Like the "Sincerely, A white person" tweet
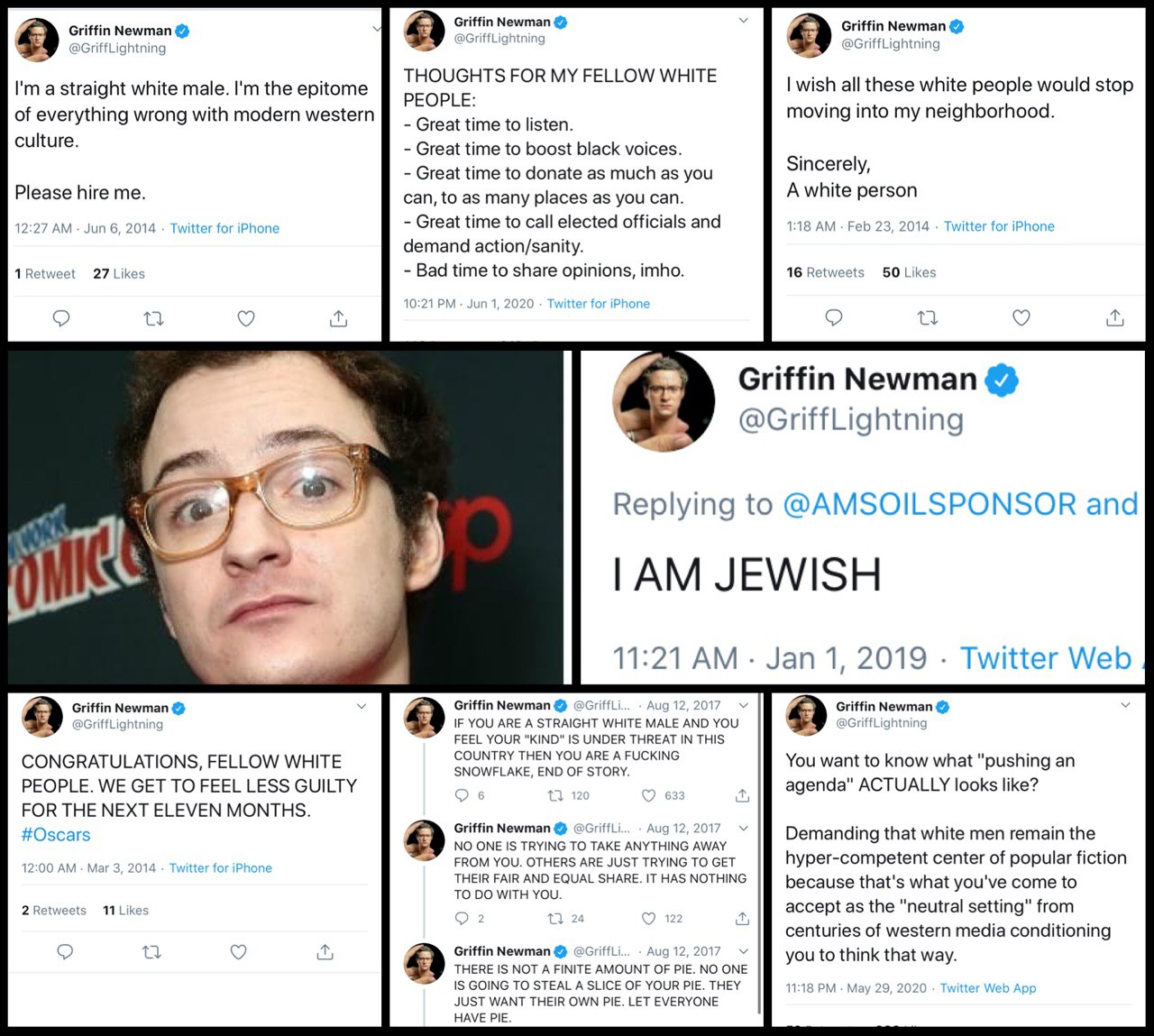 click(1021, 317)
